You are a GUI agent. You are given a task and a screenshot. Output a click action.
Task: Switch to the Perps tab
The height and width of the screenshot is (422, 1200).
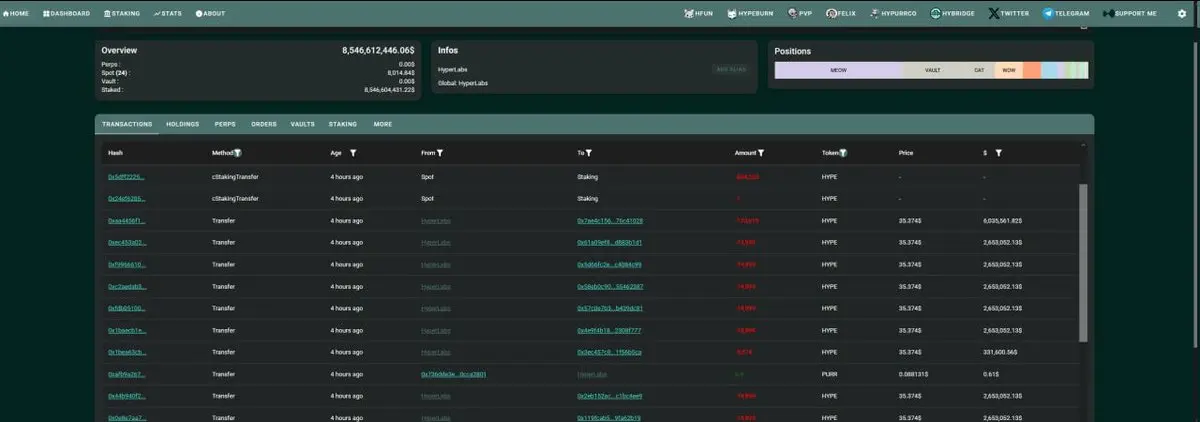pos(225,124)
